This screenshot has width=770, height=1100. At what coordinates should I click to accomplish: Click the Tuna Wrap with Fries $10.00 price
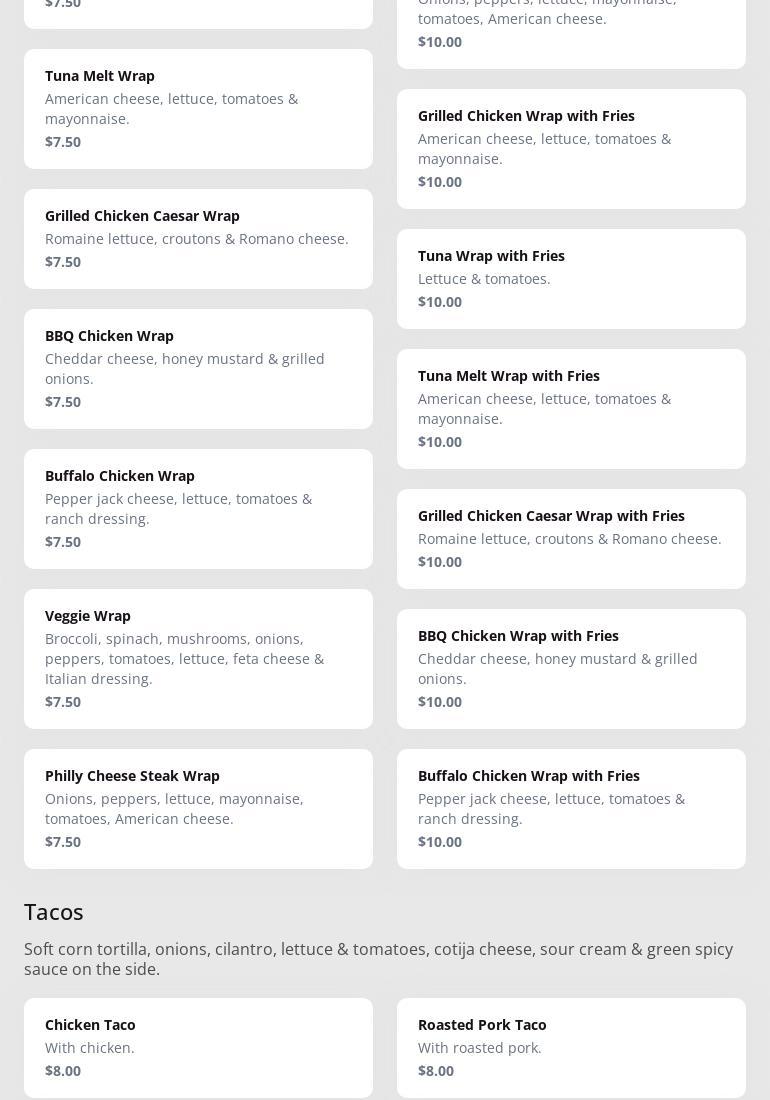pyautogui.click(x=440, y=302)
